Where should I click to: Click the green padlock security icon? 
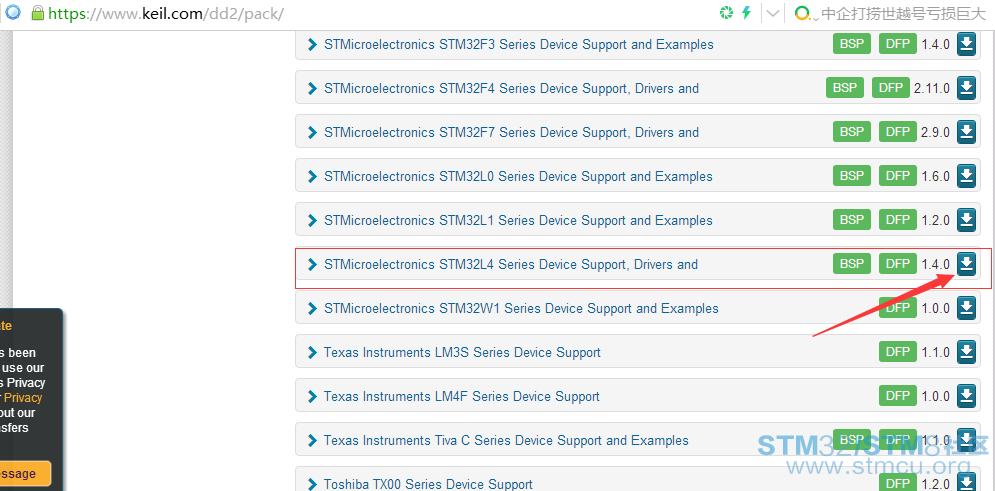(x=38, y=13)
